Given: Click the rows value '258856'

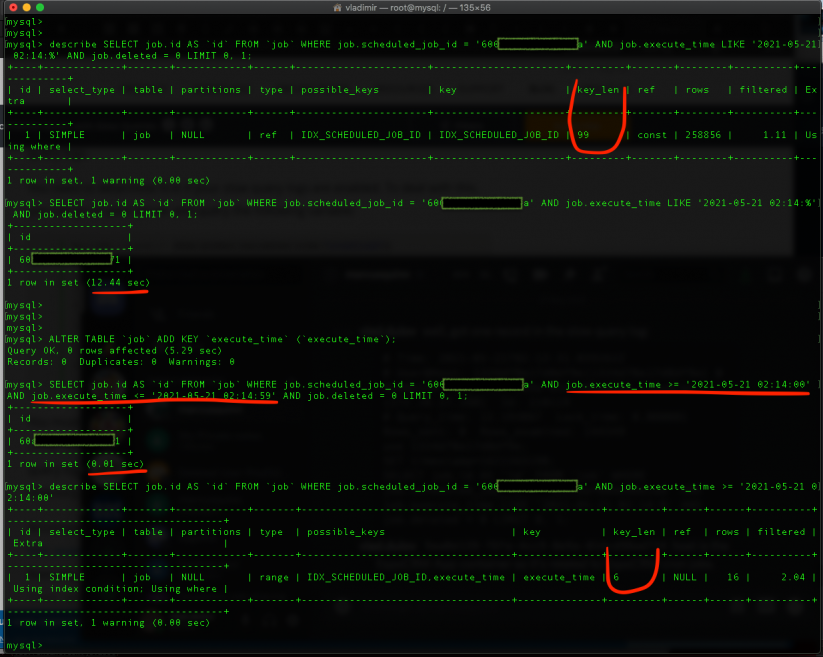Looking at the screenshot, I should 703,135.
